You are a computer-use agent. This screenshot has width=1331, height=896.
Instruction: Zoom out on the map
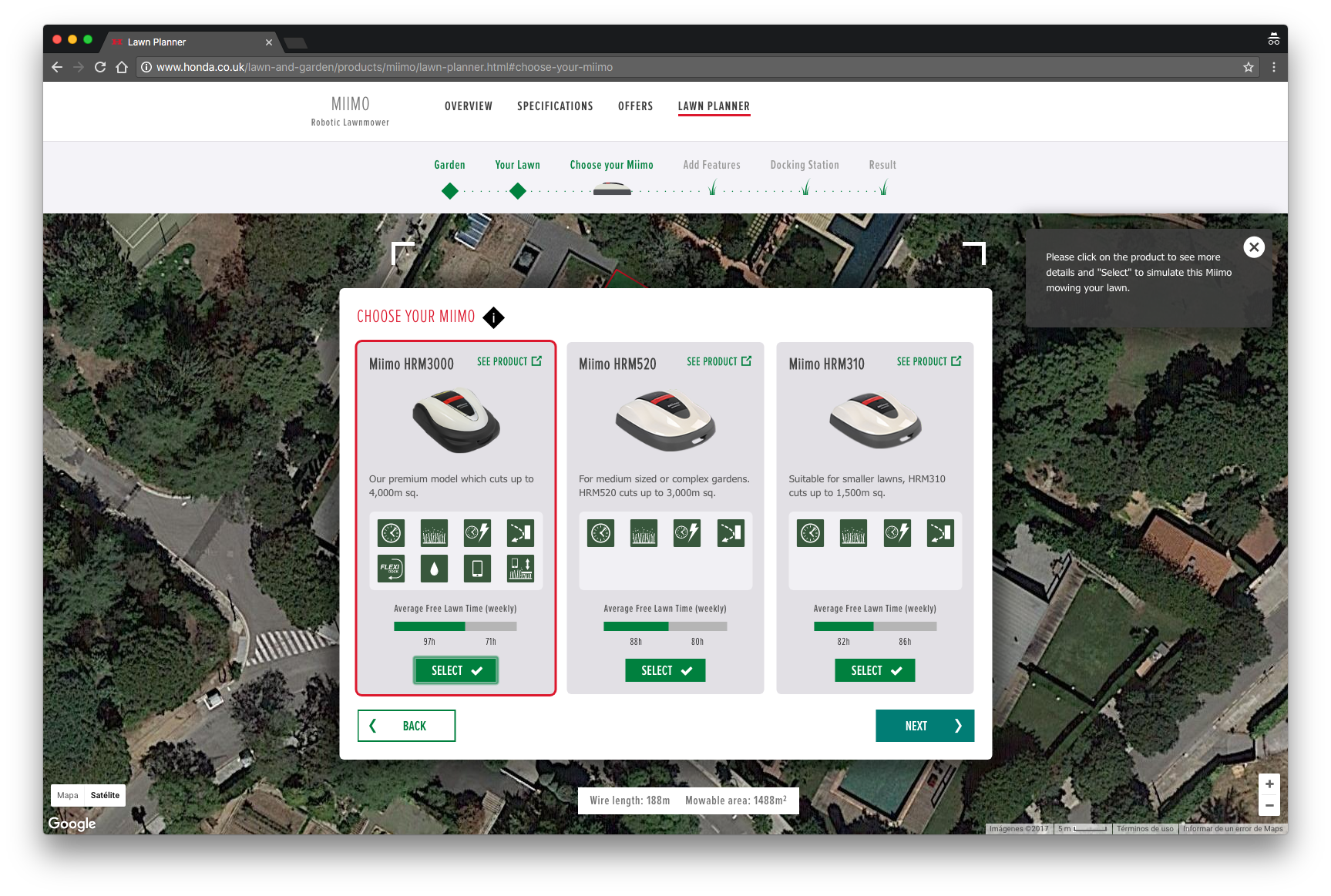click(x=1269, y=805)
